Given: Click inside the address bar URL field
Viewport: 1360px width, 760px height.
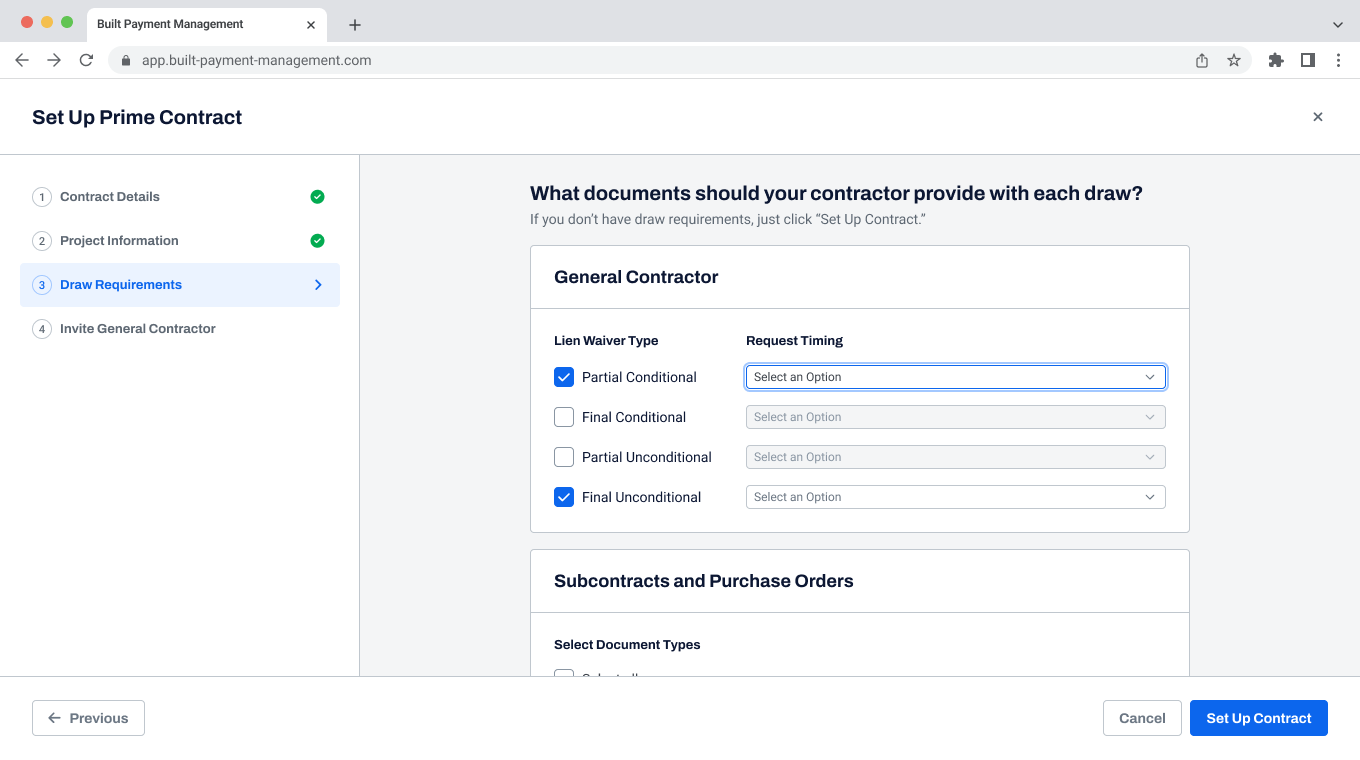Looking at the screenshot, I should (x=400, y=60).
